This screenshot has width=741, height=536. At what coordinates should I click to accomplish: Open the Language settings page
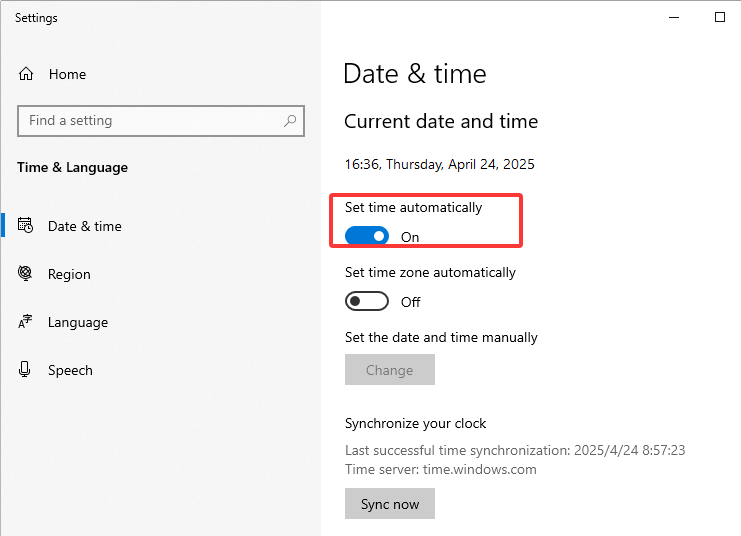(77, 322)
